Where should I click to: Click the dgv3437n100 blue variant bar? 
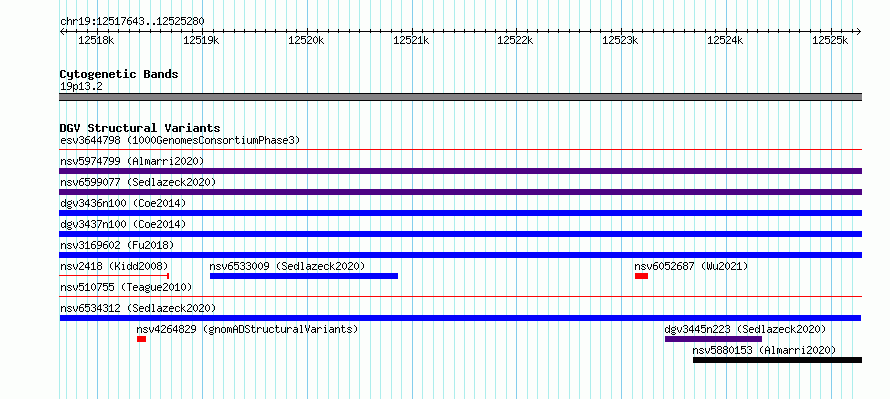point(460,234)
